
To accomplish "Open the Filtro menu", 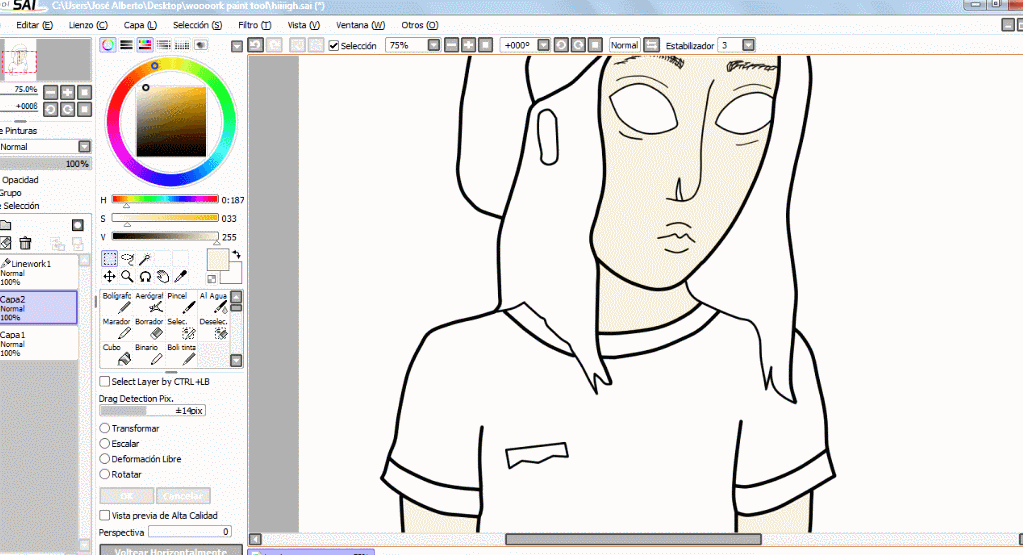I will (x=254, y=25).
